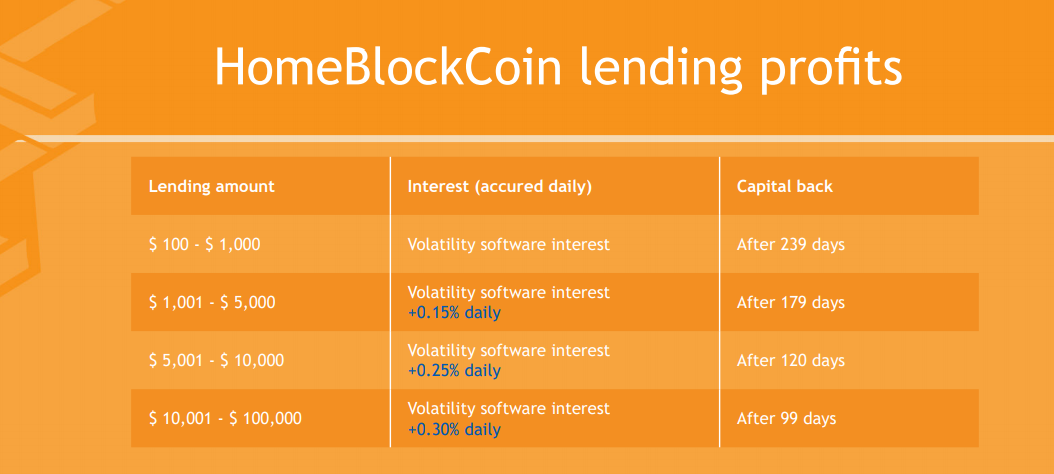Select the Interest (accured daily) header
The width and height of the screenshot is (1054, 474).
tap(499, 187)
